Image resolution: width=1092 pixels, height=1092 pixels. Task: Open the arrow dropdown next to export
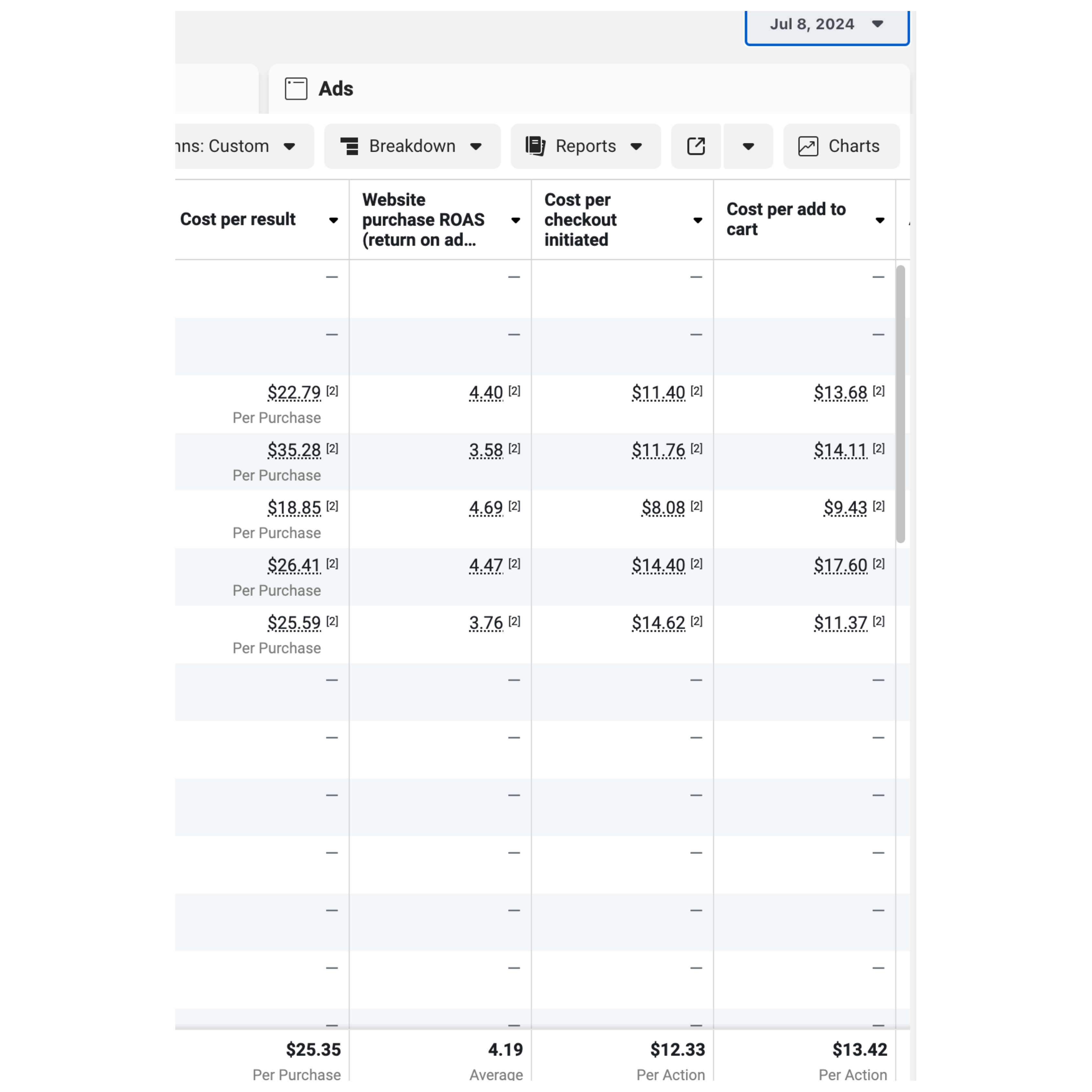pos(748,146)
